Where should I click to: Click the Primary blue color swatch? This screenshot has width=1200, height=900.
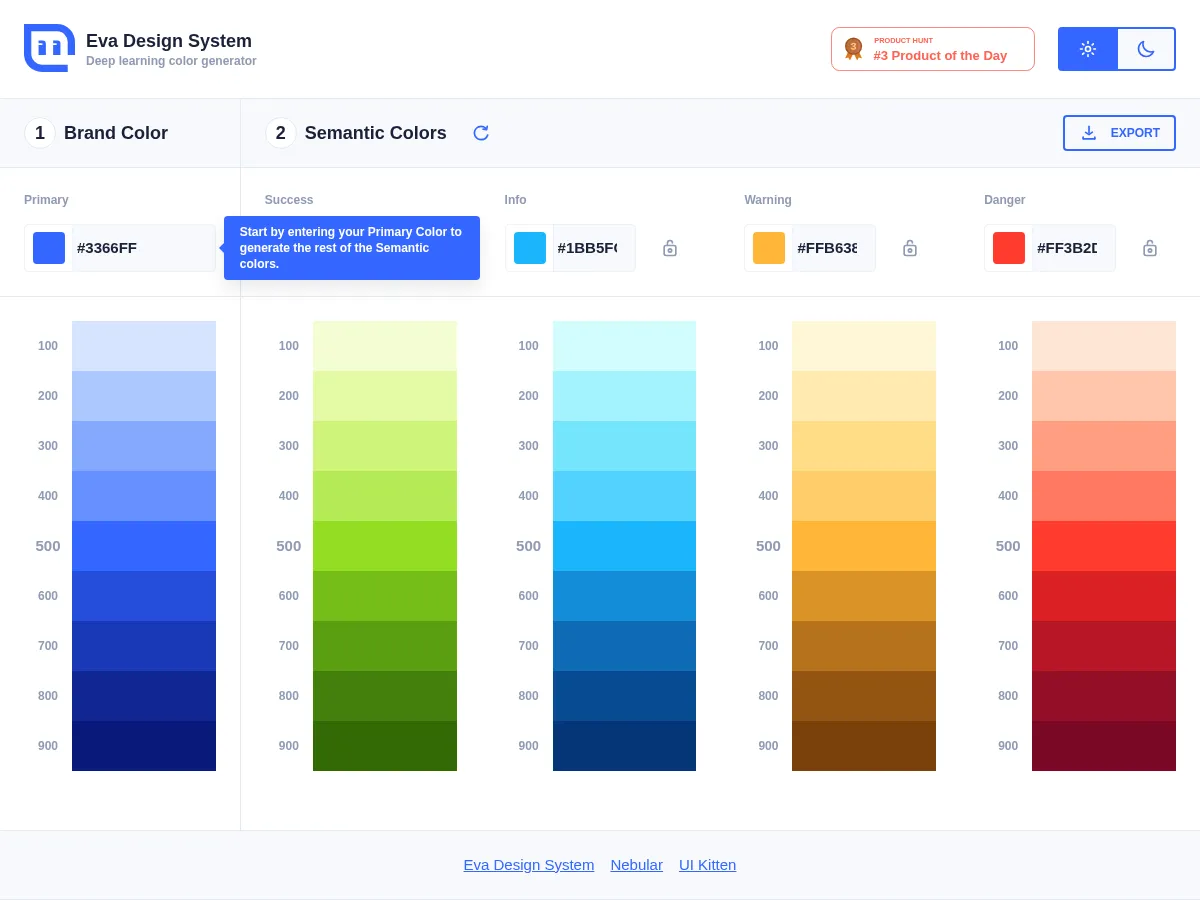pos(48,248)
